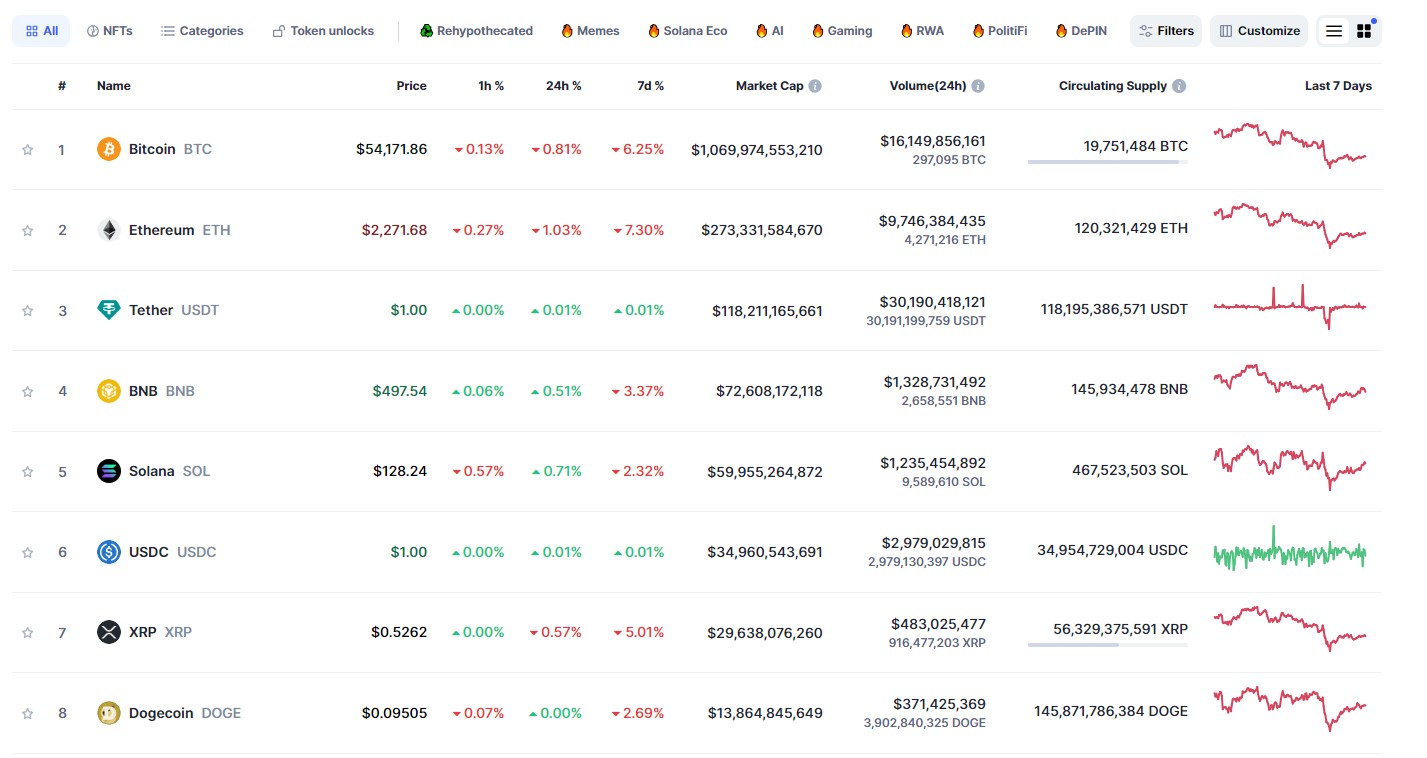Open the Ethereum diamond logo

pyautogui.click(x=109, y=230)
